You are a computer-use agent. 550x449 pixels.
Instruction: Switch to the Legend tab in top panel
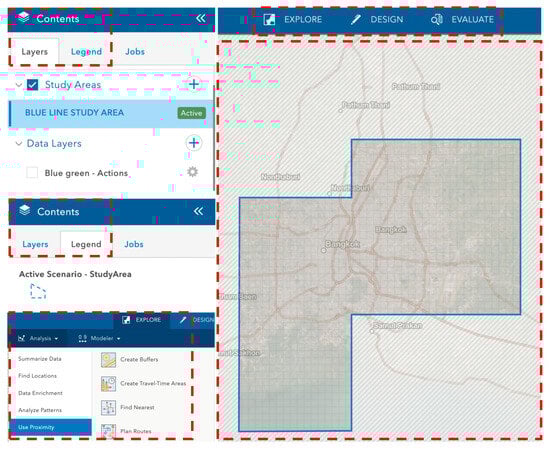(86, 52)
